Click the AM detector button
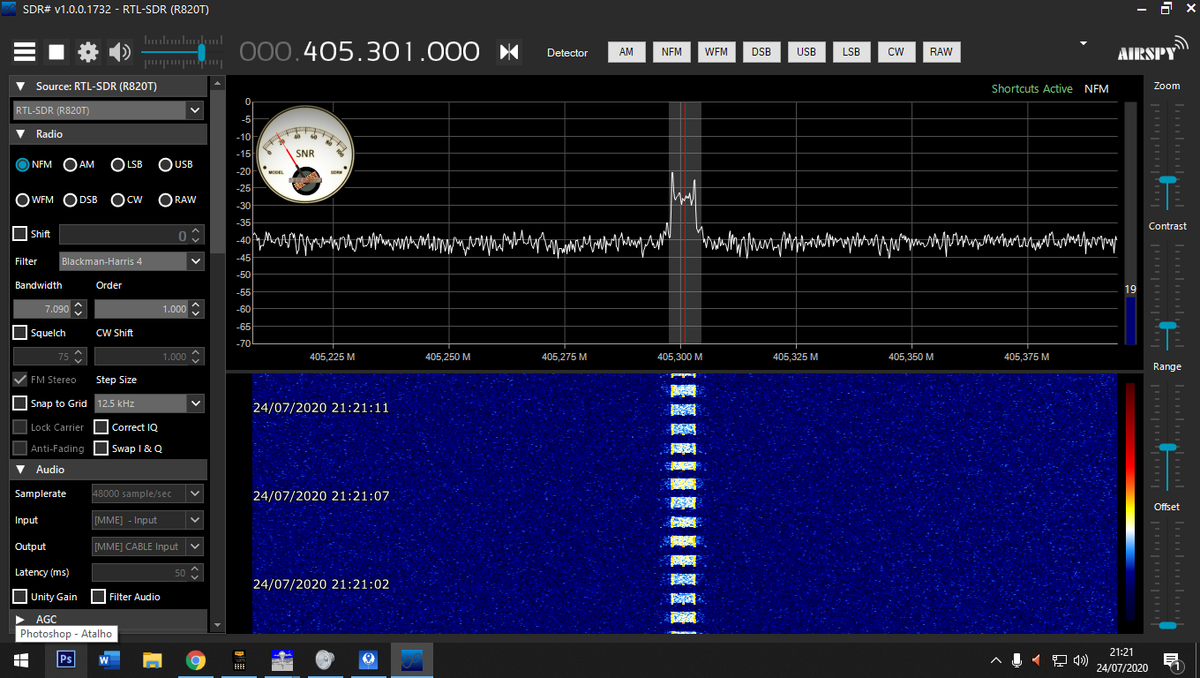 coord(626,52)
